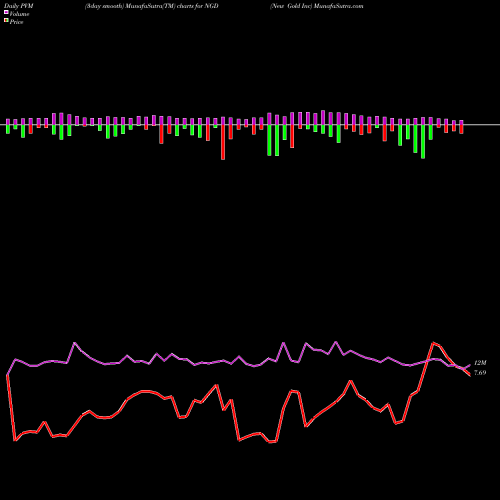Click the green-red Price legend swatch
The image size is (500, 500).
click(x=6, y=21)
